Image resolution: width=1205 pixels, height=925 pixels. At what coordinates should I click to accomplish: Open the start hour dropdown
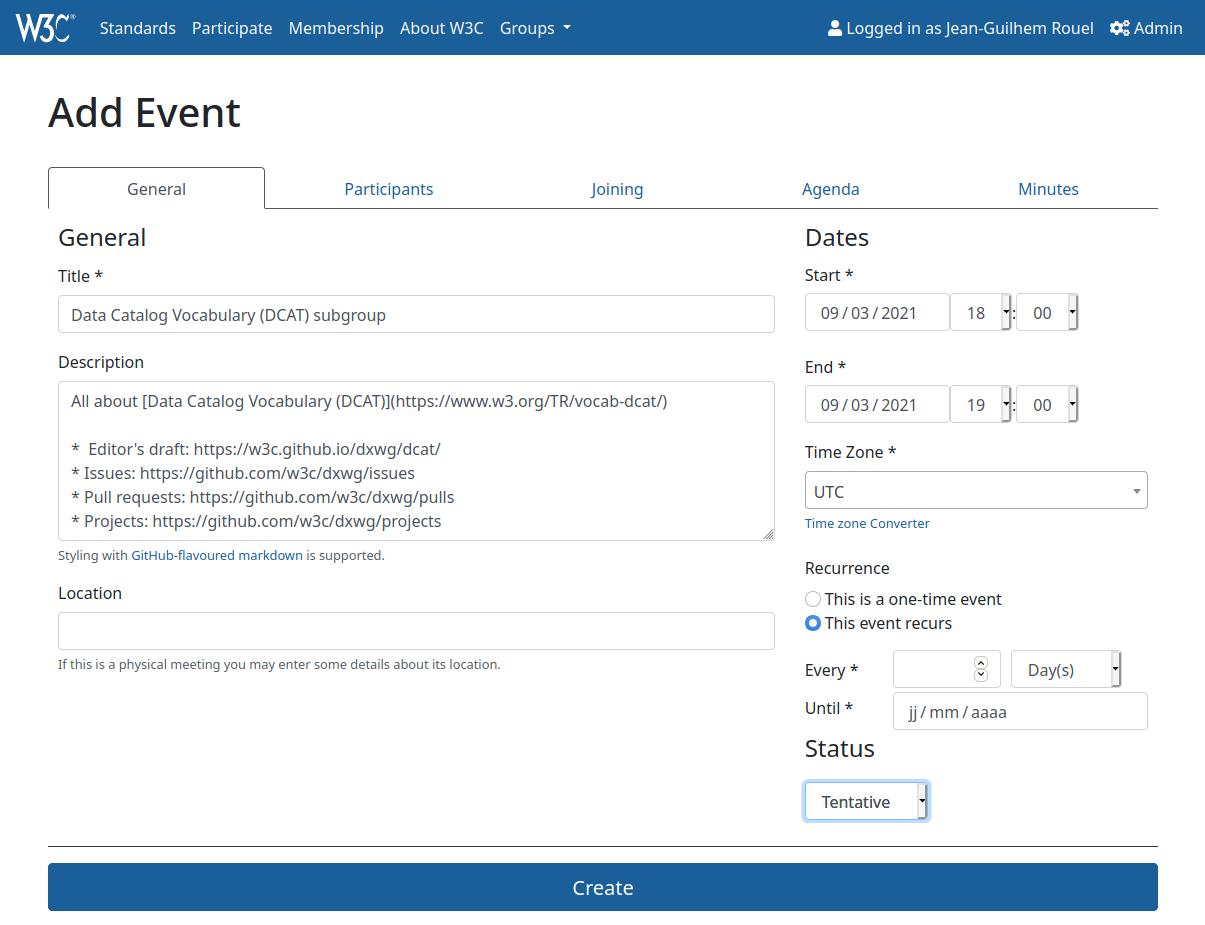(980, 313)
